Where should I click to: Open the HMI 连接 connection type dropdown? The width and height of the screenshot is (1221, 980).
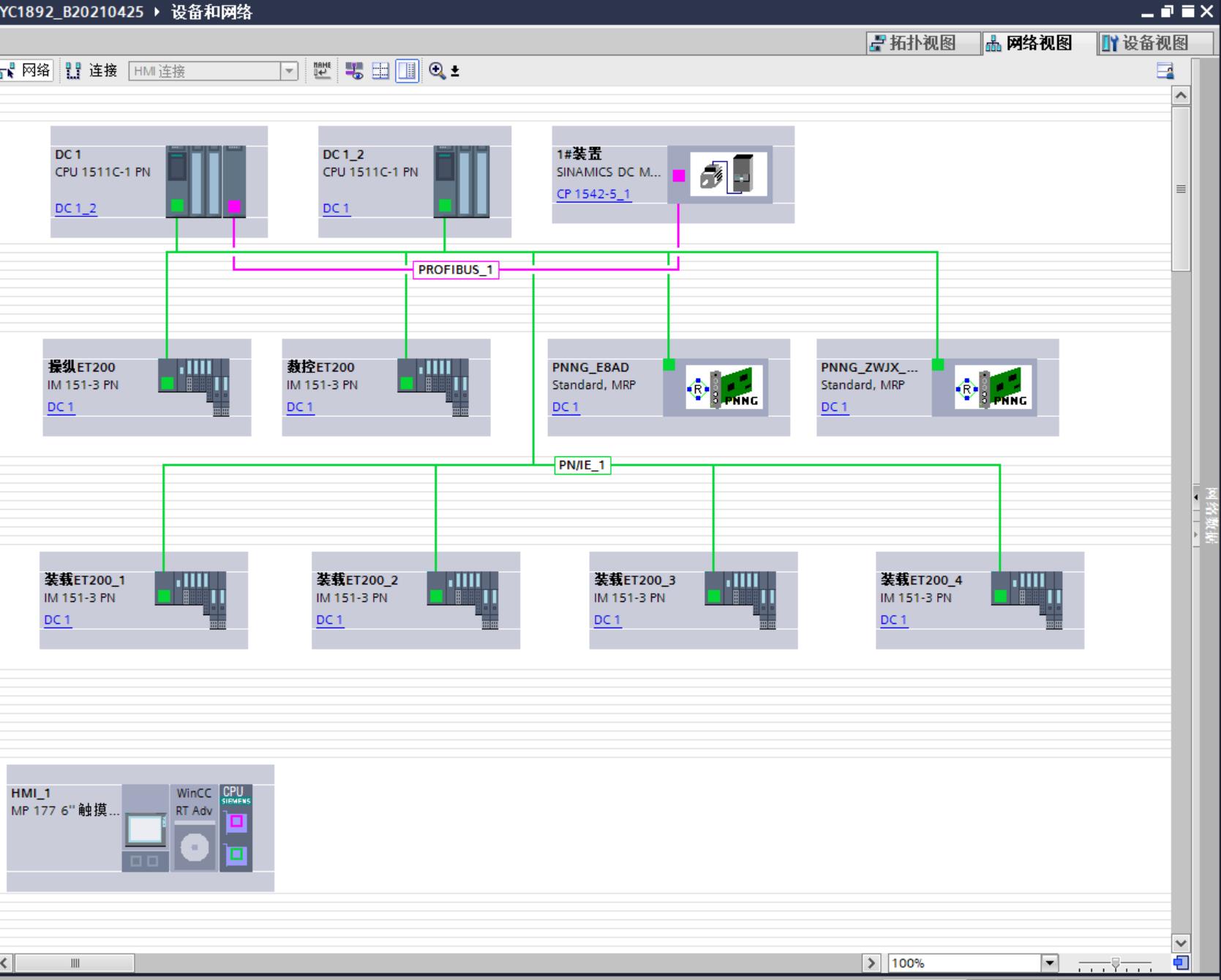[x=289, y=71]
